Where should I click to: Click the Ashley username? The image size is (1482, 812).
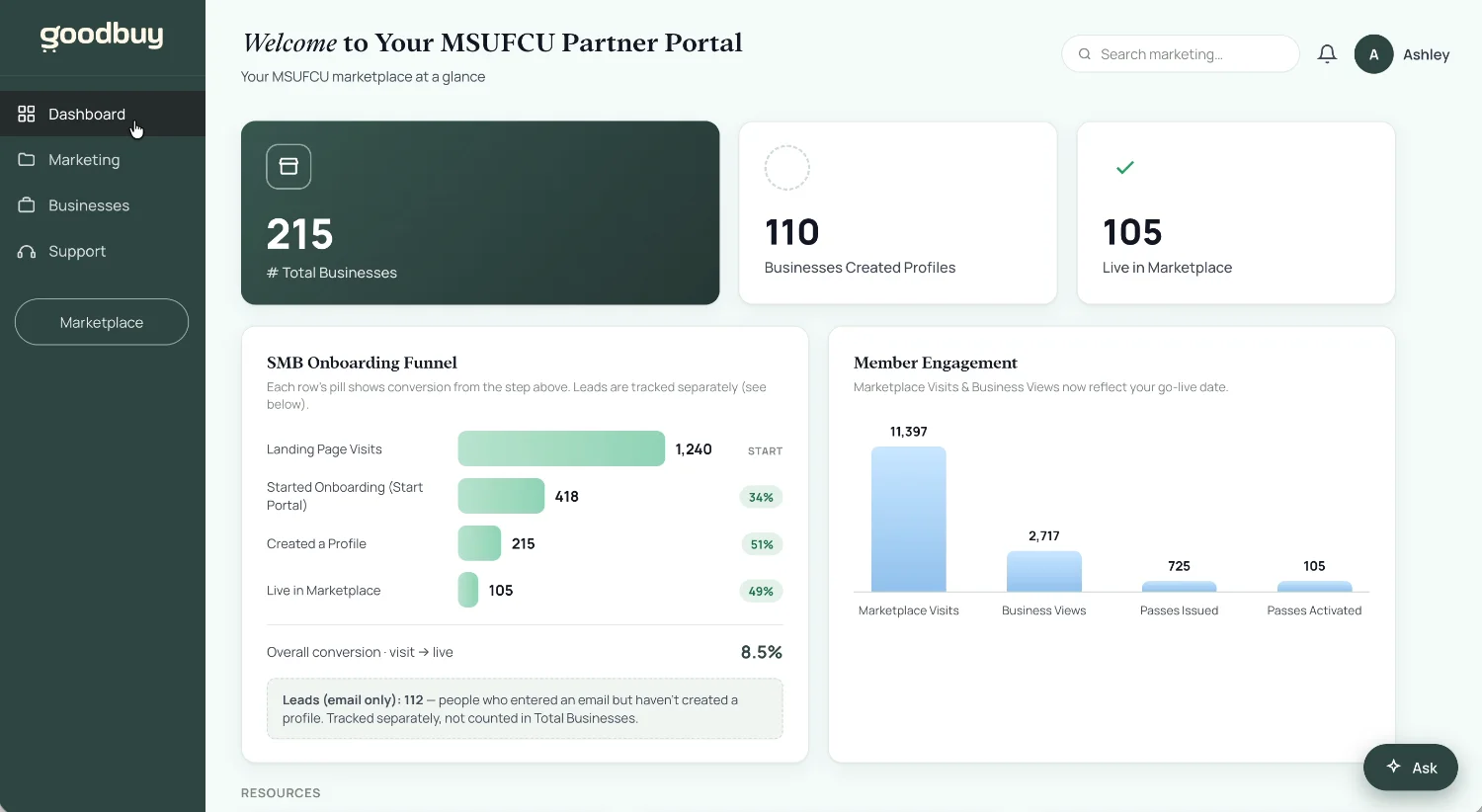[1427, 54]
